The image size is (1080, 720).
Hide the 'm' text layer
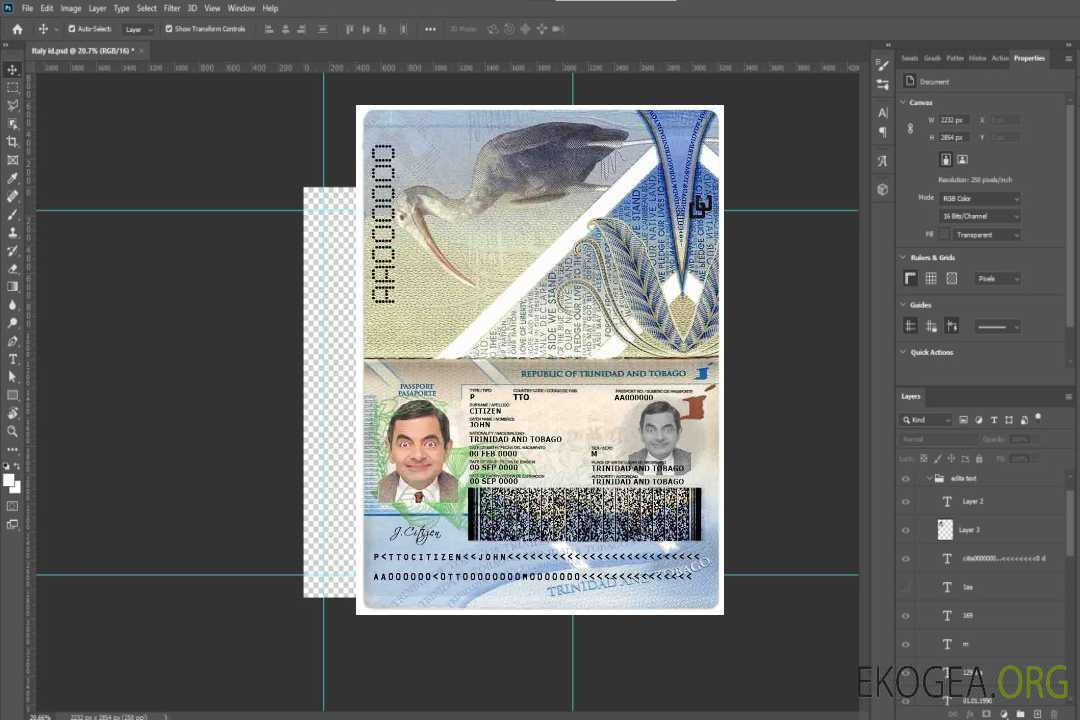(x=906, y=645)
